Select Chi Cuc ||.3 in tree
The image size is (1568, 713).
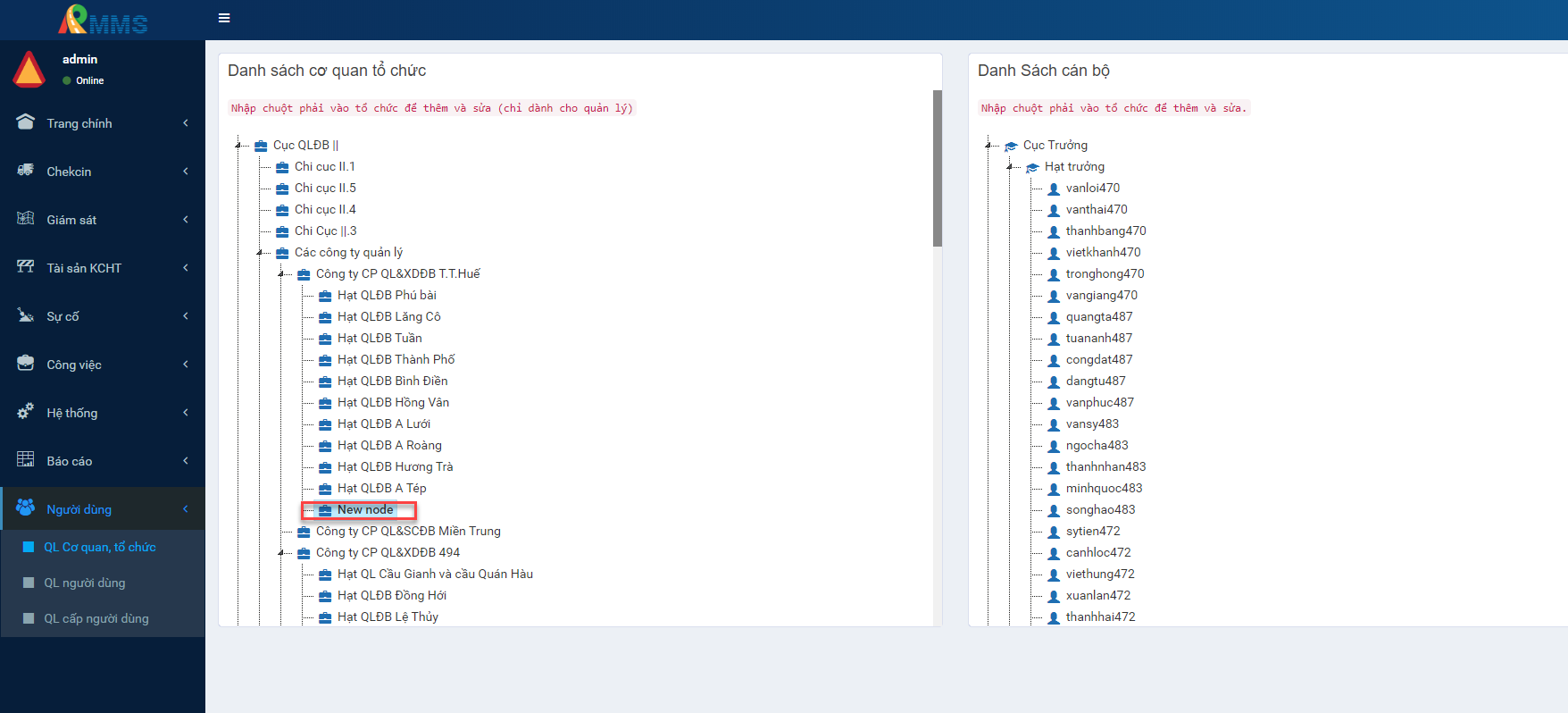pos(325,231)
